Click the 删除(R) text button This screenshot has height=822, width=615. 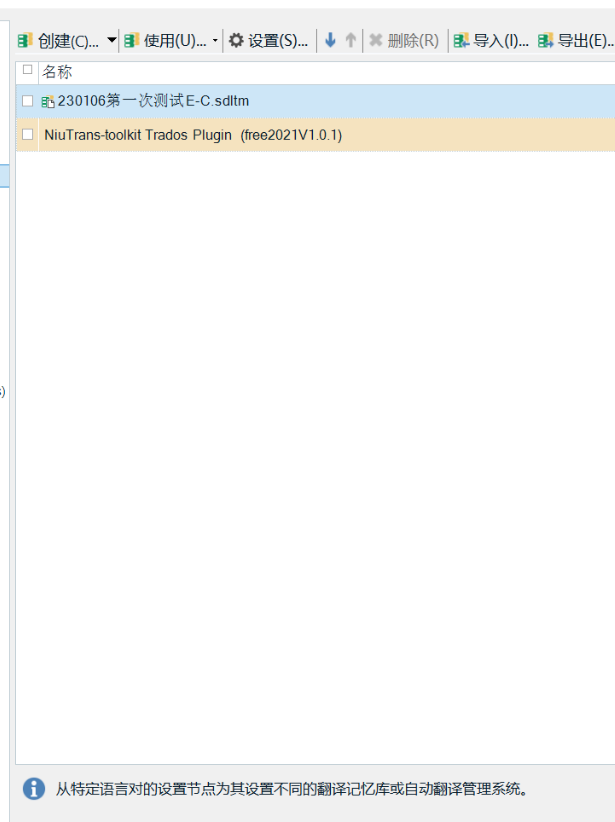tap(413, 41)
